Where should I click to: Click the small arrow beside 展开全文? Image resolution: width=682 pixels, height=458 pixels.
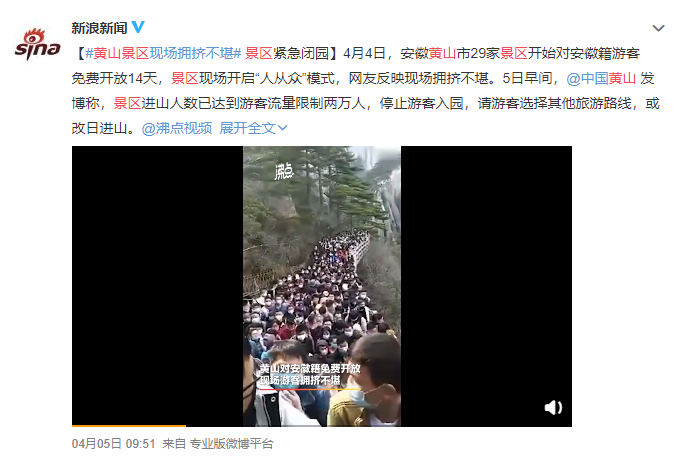(282, 128)
